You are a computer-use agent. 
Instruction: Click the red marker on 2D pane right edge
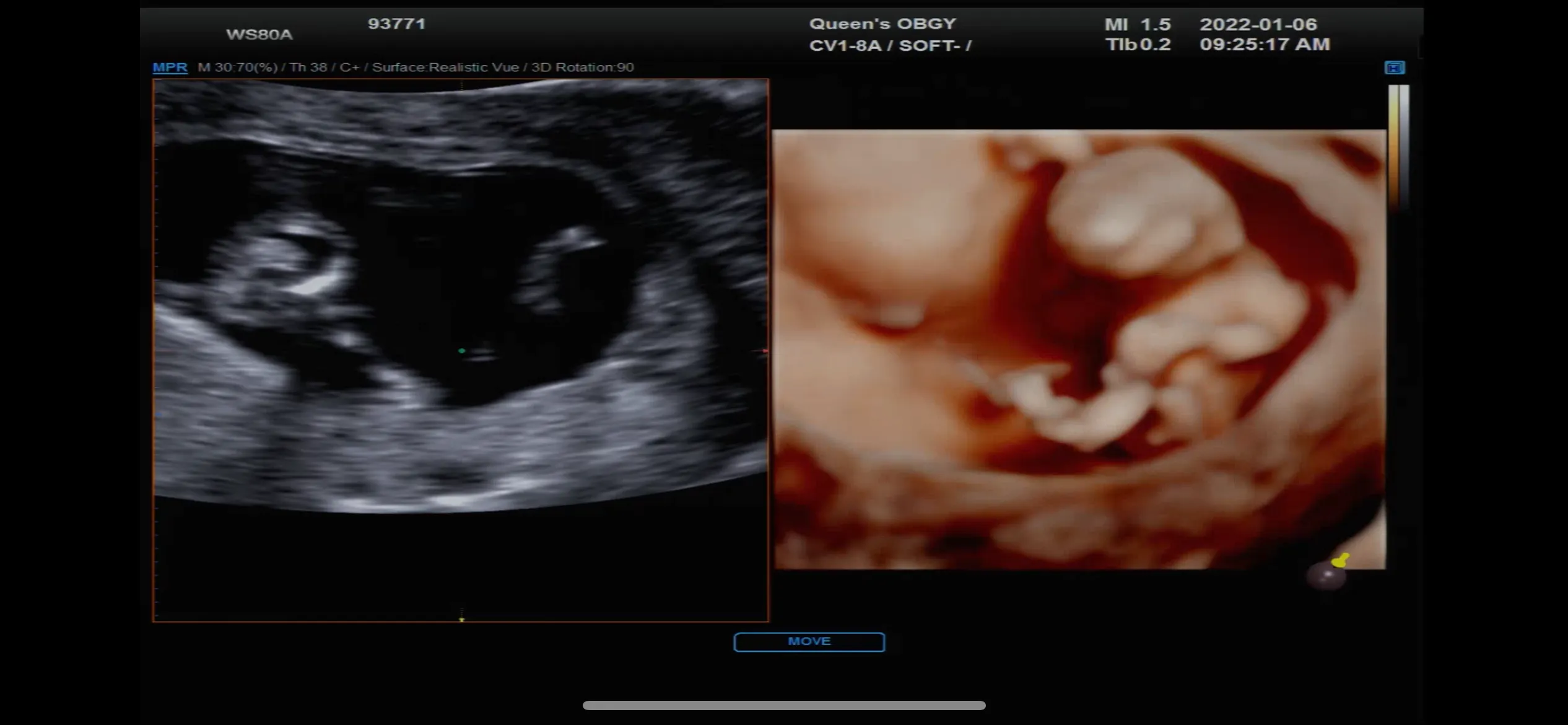click(x=765, y=351)
